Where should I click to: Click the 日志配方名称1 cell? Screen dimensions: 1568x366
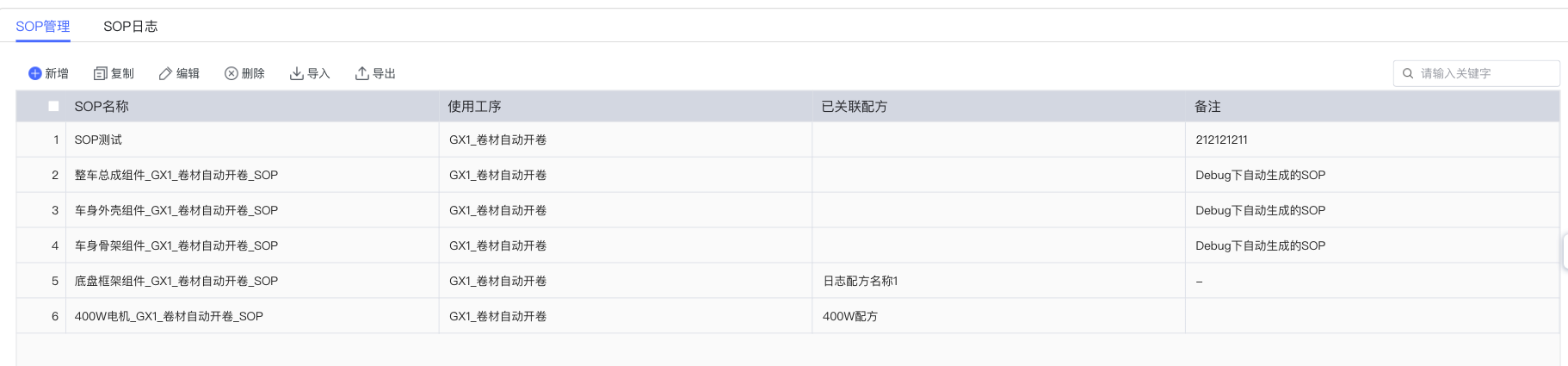[x=860, y=281]
